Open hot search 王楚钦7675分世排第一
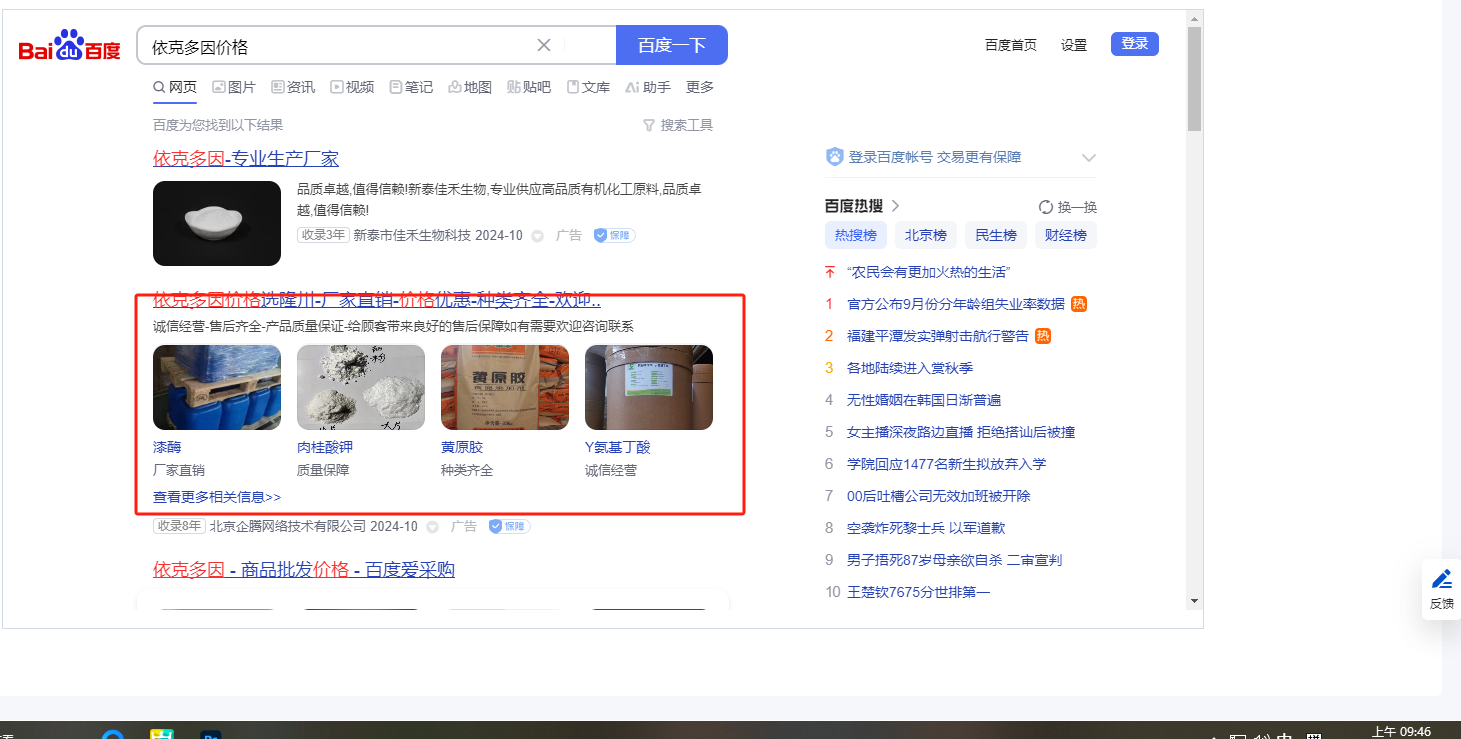 [x=919, y=592]
